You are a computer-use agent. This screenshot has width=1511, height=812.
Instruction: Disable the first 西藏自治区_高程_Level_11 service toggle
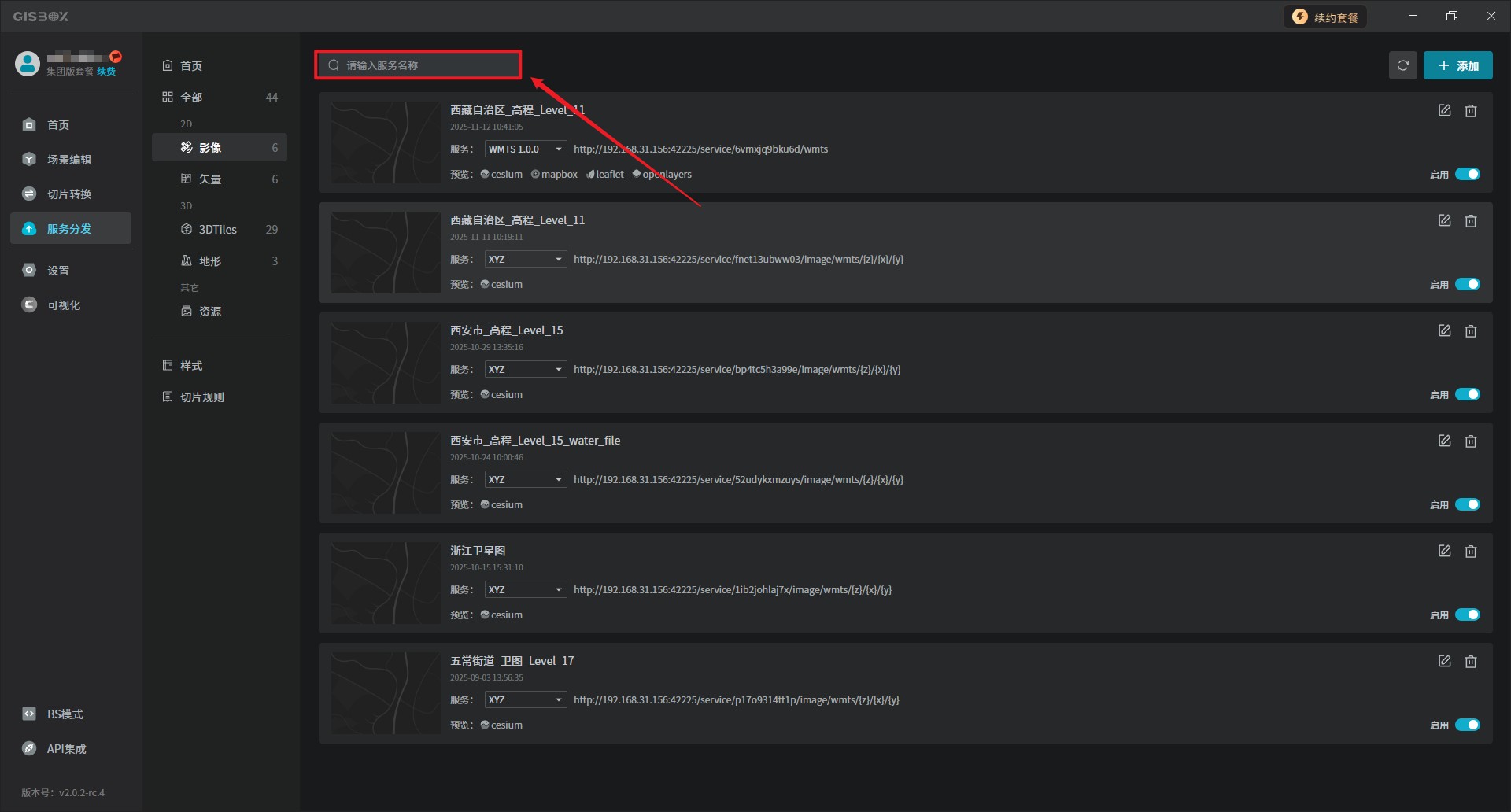[1467, 175]
